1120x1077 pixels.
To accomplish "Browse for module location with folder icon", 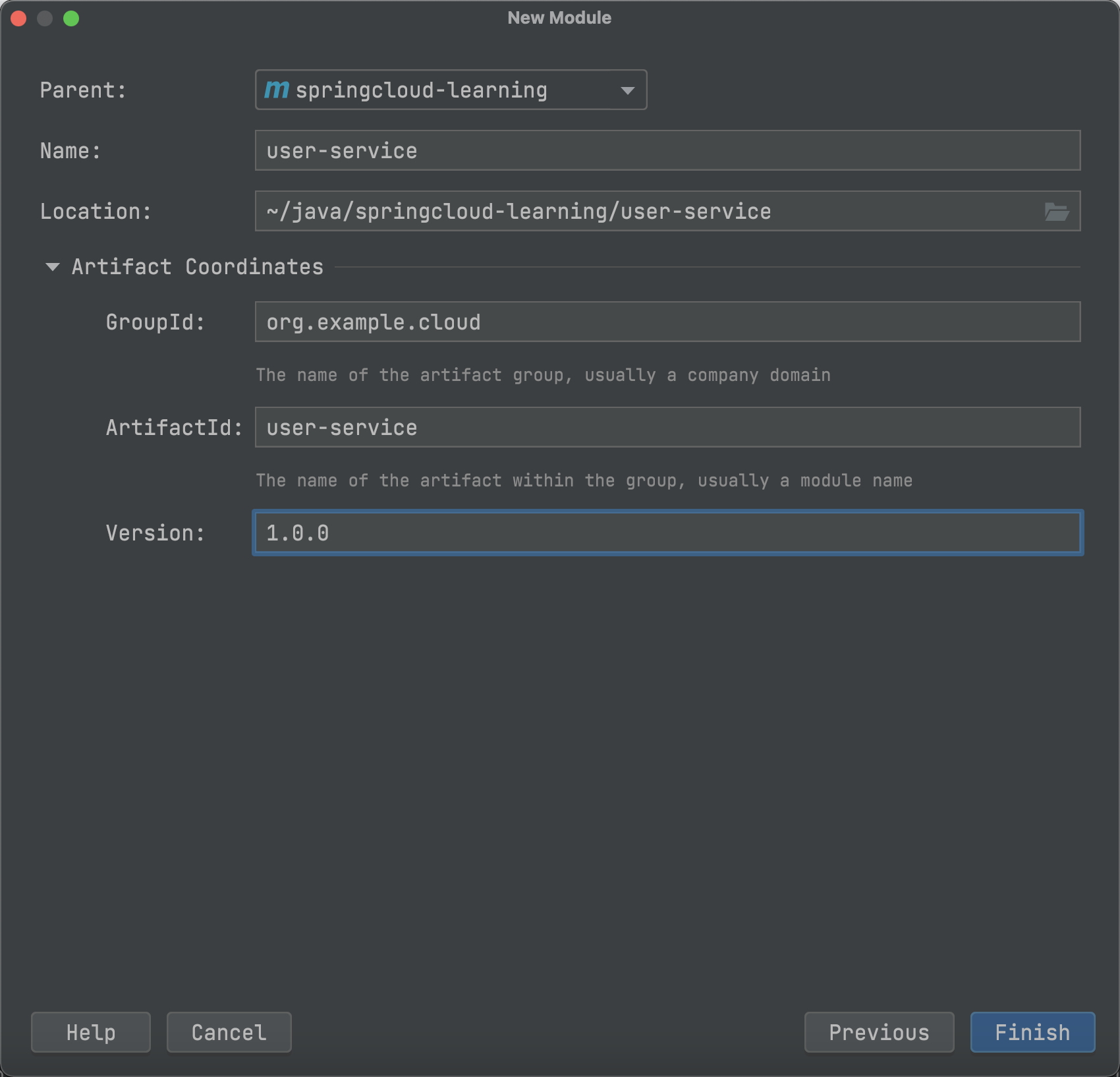I will [1057, 212].
